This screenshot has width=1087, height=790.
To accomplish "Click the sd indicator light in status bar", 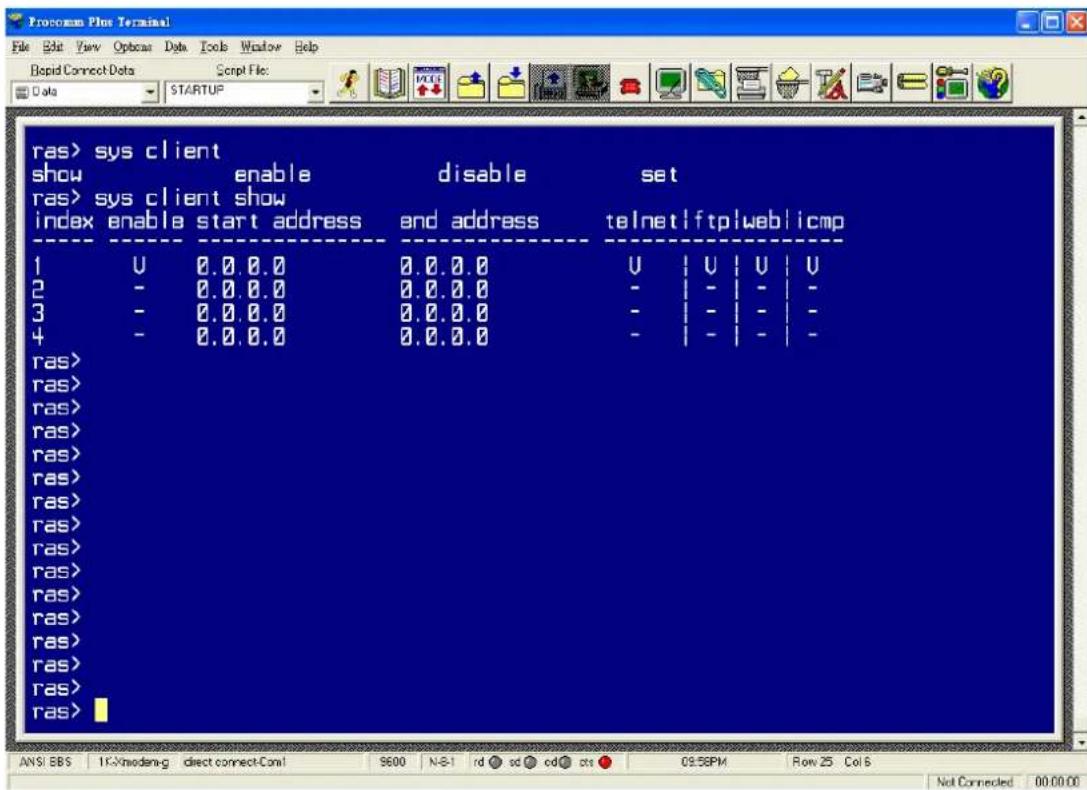I will [x=530, y=762].
